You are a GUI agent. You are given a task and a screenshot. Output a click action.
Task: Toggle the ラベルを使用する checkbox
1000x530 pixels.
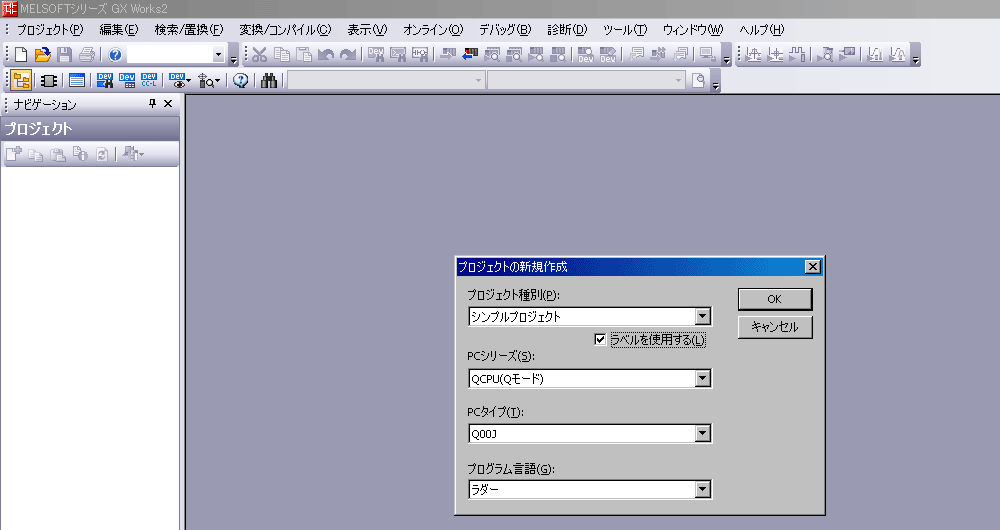click(x=599, y=339)
